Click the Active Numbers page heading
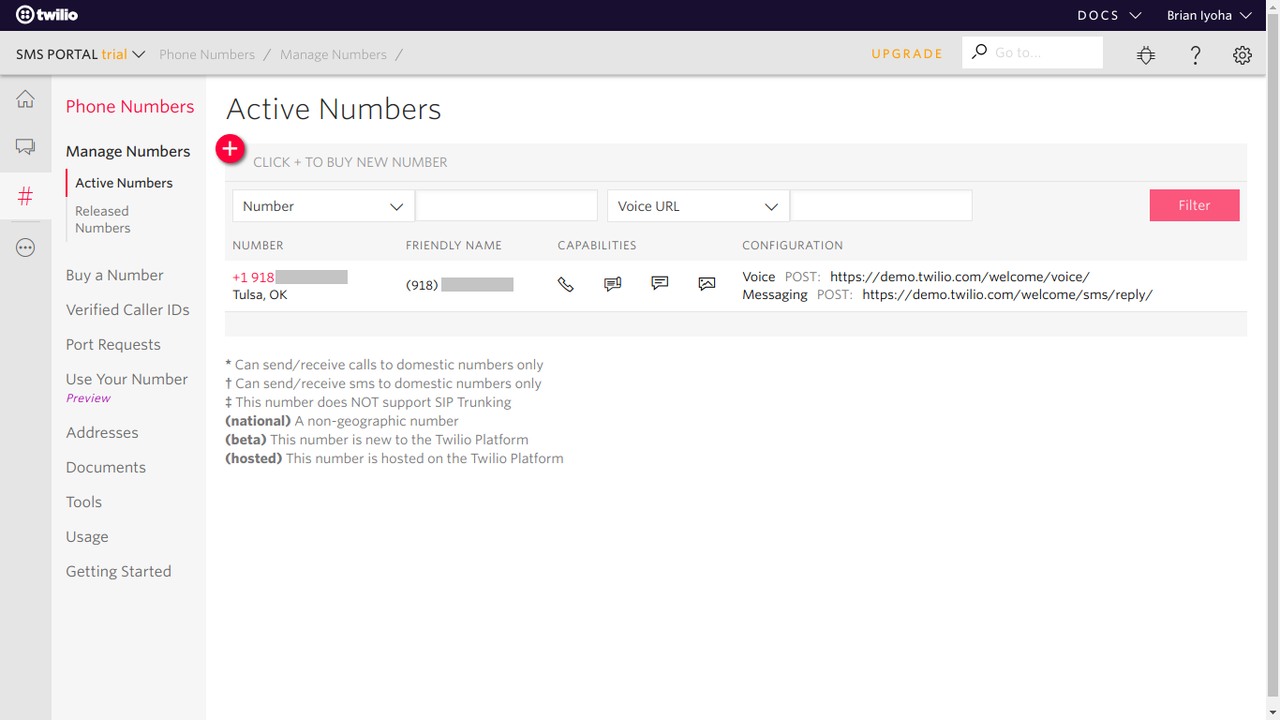Viewport: 1280px width, 720px height. [x=334, y=109]
